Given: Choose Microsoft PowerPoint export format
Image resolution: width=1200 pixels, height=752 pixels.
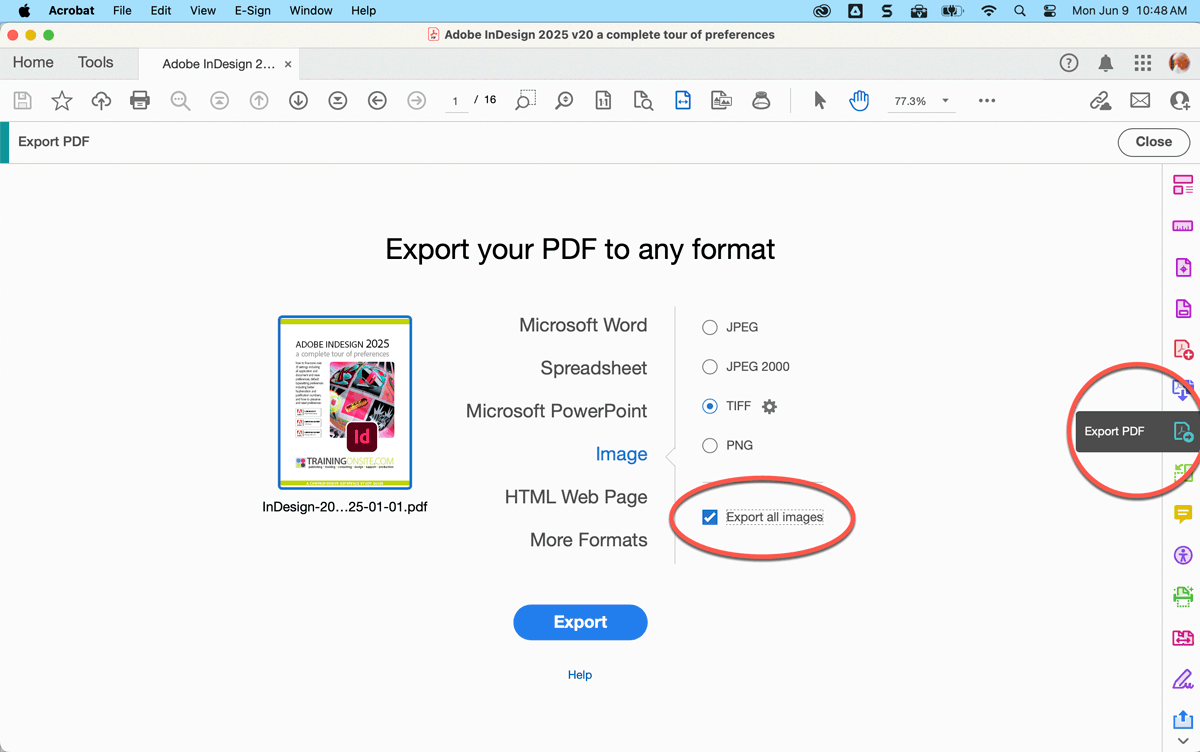Looking at the screenshot, I should tap(556, 411).
